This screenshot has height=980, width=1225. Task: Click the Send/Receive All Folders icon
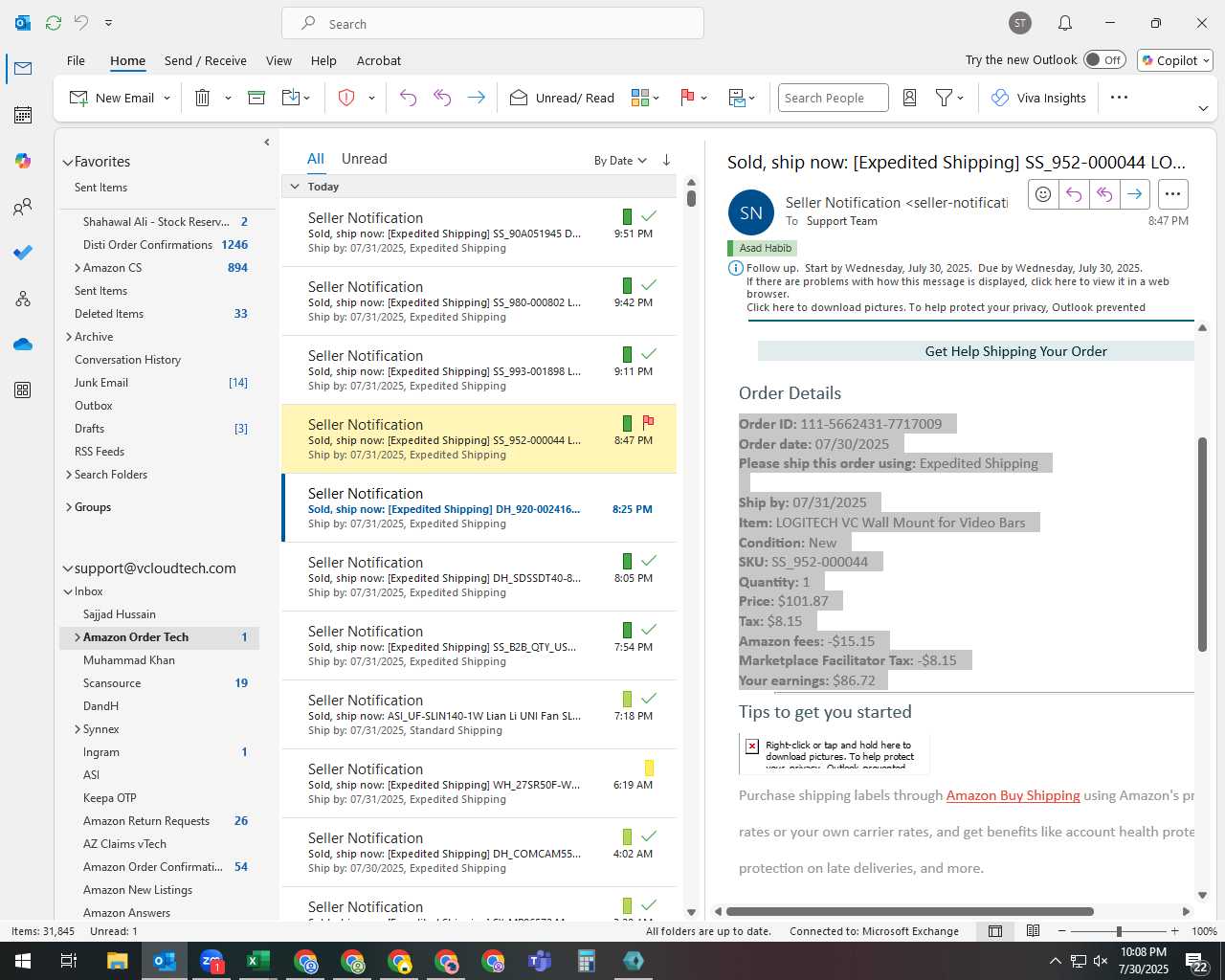coord(54,22)
